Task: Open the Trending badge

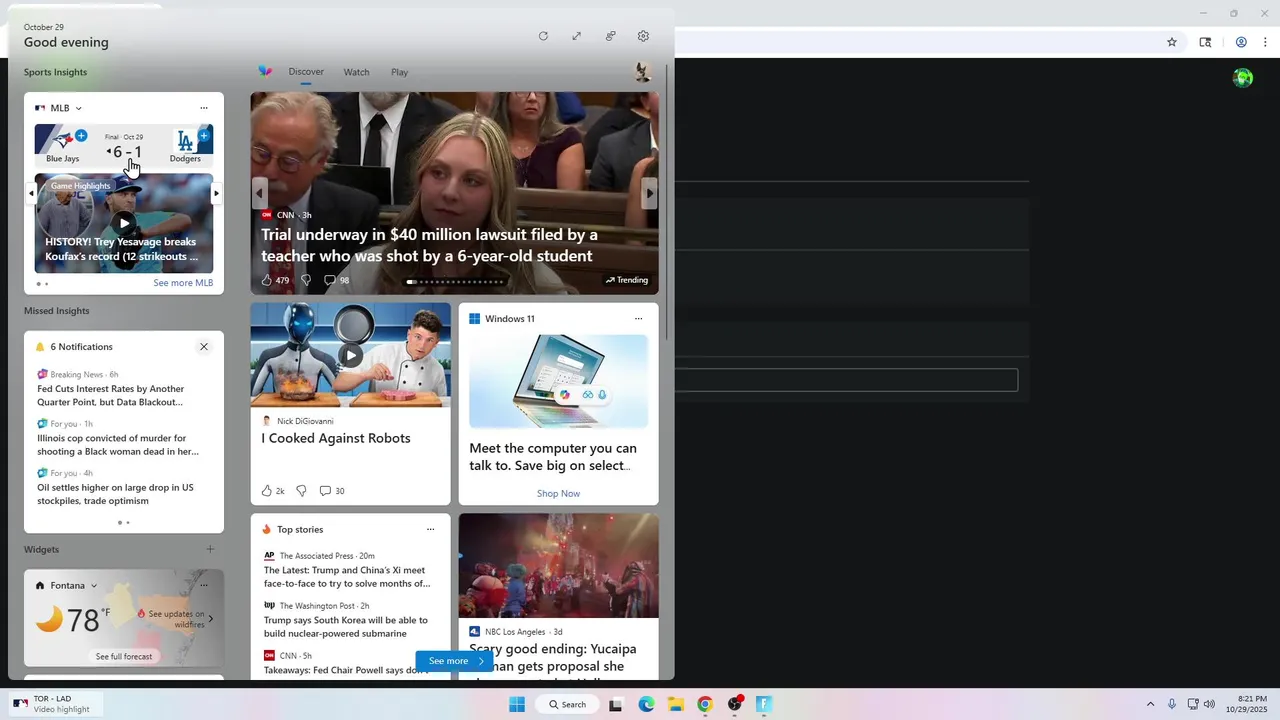Action: tap(627, 280)
